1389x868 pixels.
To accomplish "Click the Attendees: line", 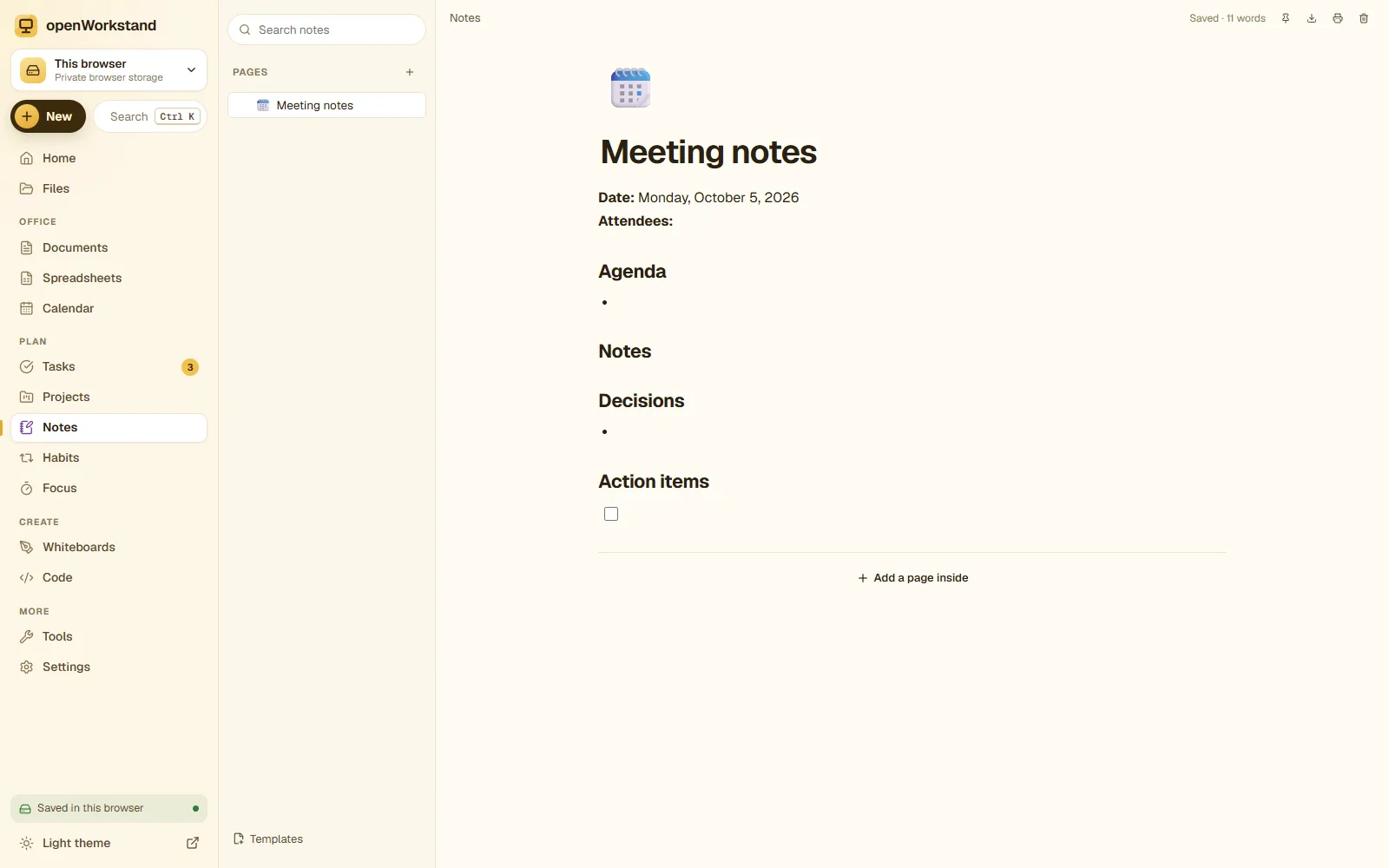I will pos(635,221).
